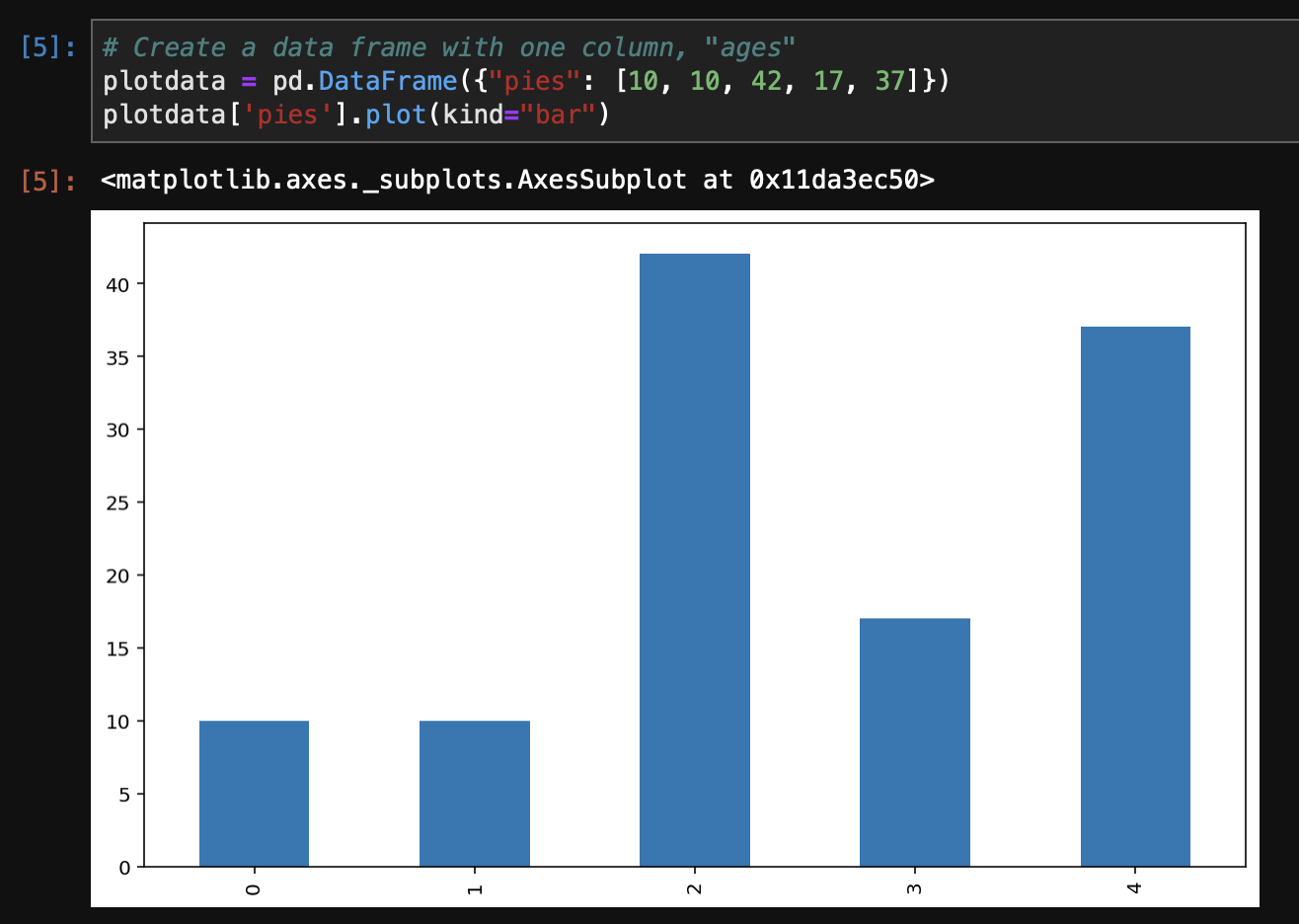The width and height of the screenshot is (1299, 924).
Task: Click the x-axis tick label 0
Action: point(254,888)
